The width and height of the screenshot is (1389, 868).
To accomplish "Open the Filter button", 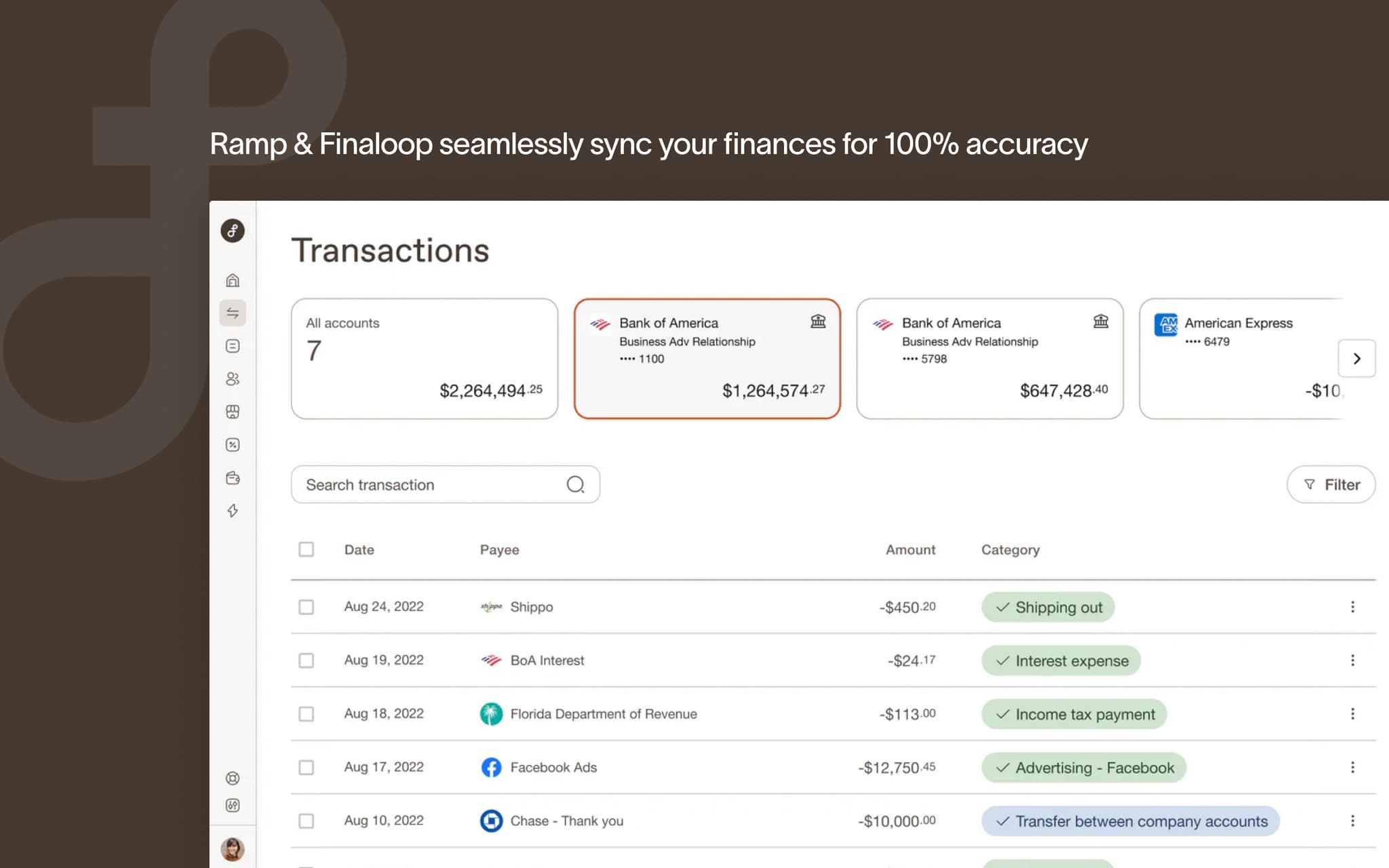I will pos(1331,484).
